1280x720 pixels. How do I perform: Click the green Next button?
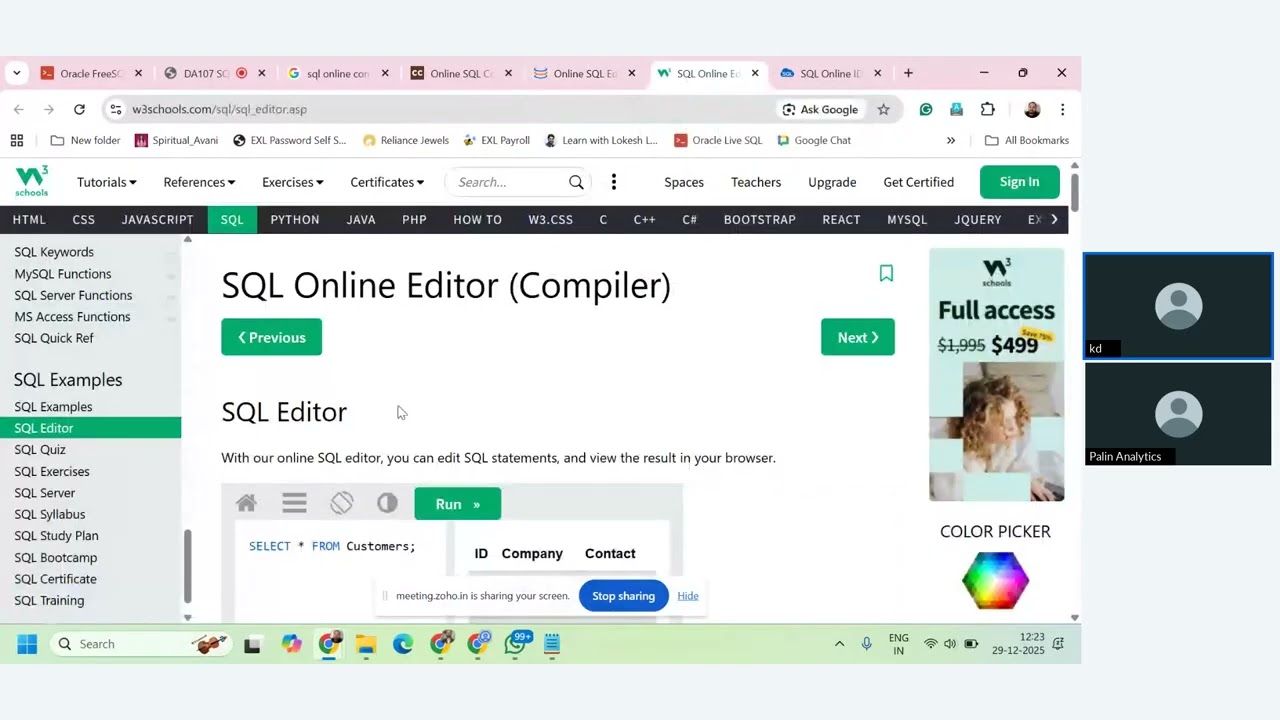point(858,337)
